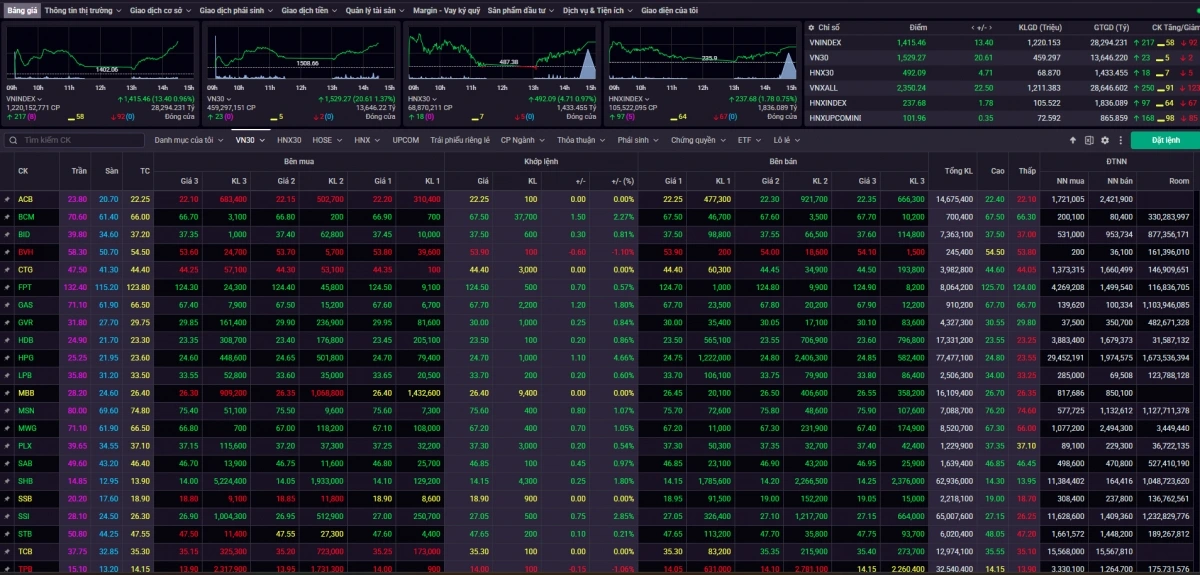Screen dimensions: 1200x575
Task: Open the Chứng quyền dropdown filter
Action: click(698, 140)
